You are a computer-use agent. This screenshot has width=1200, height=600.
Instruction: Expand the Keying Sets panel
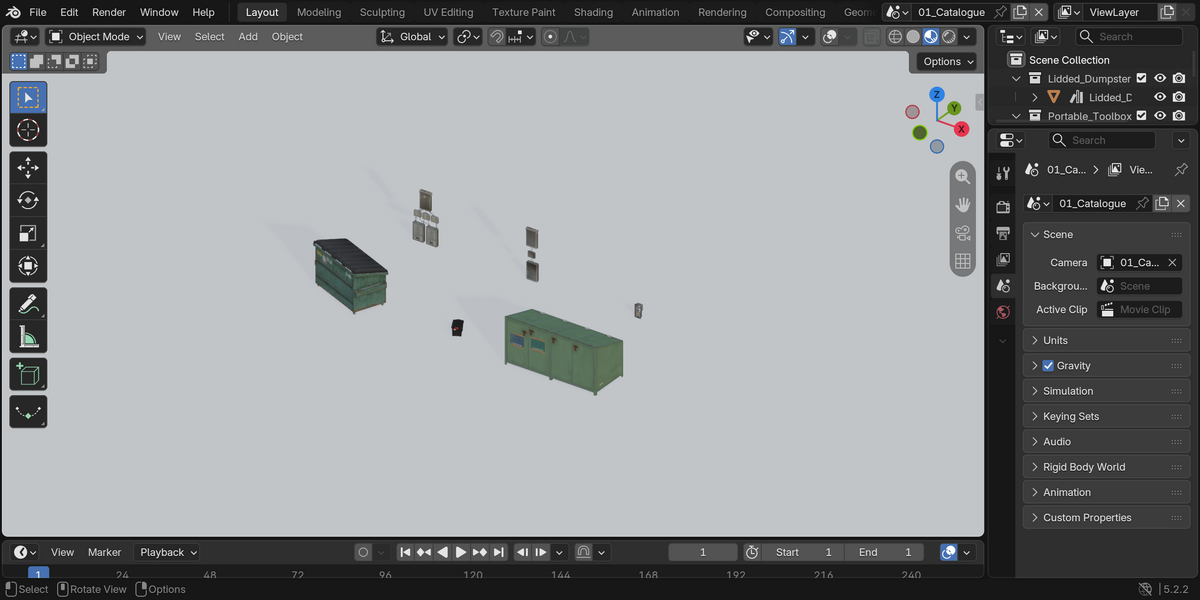click(x=1106, y=416)
